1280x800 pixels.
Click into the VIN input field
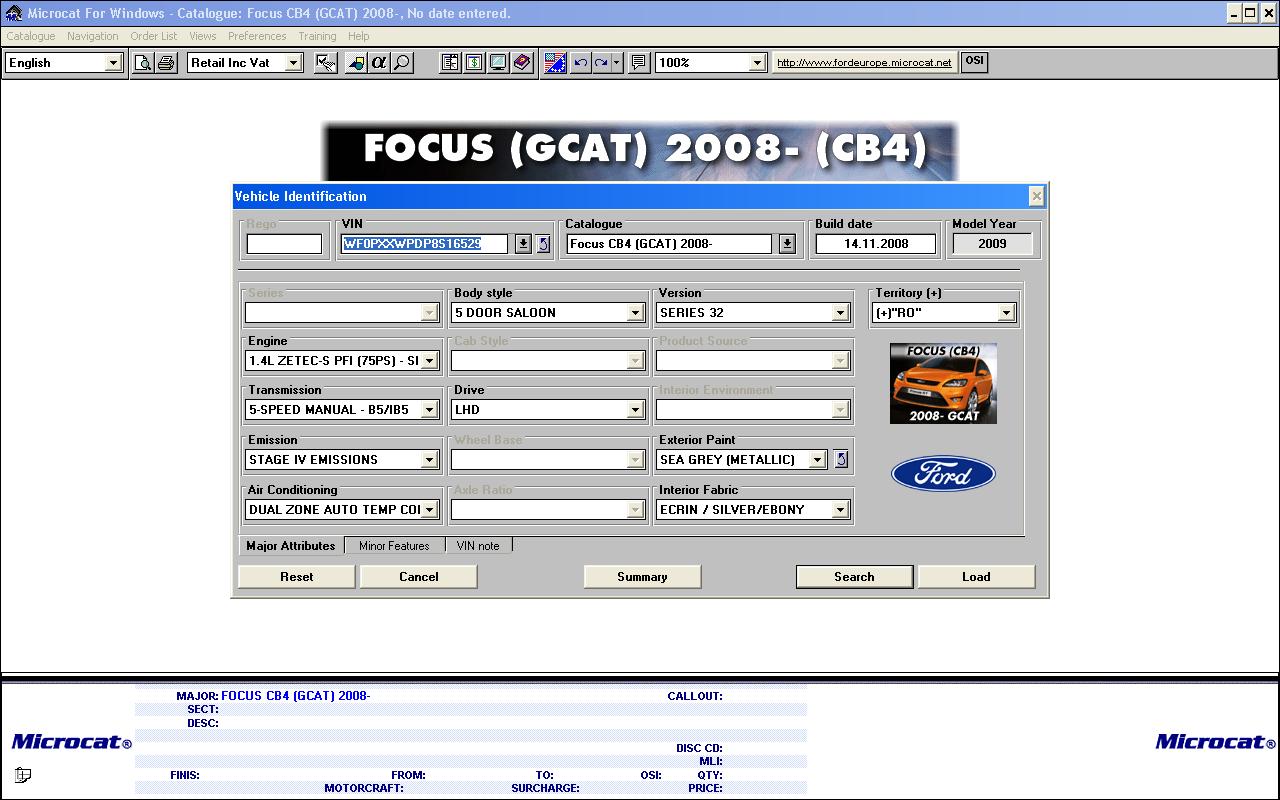(424, 244)
